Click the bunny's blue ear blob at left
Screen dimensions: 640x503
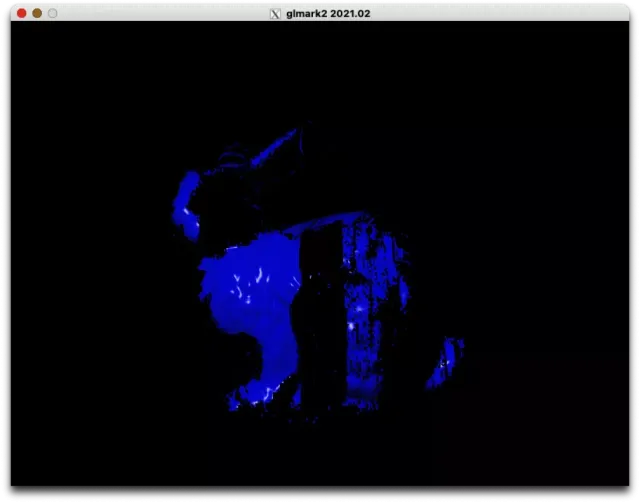coord(186,205)
